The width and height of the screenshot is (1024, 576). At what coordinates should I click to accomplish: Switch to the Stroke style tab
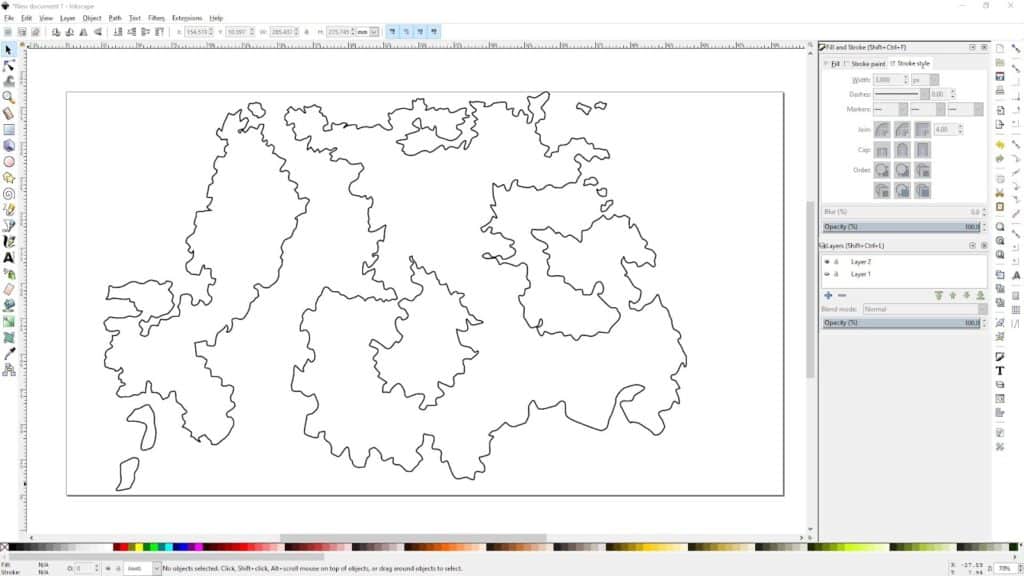point(910,64)
